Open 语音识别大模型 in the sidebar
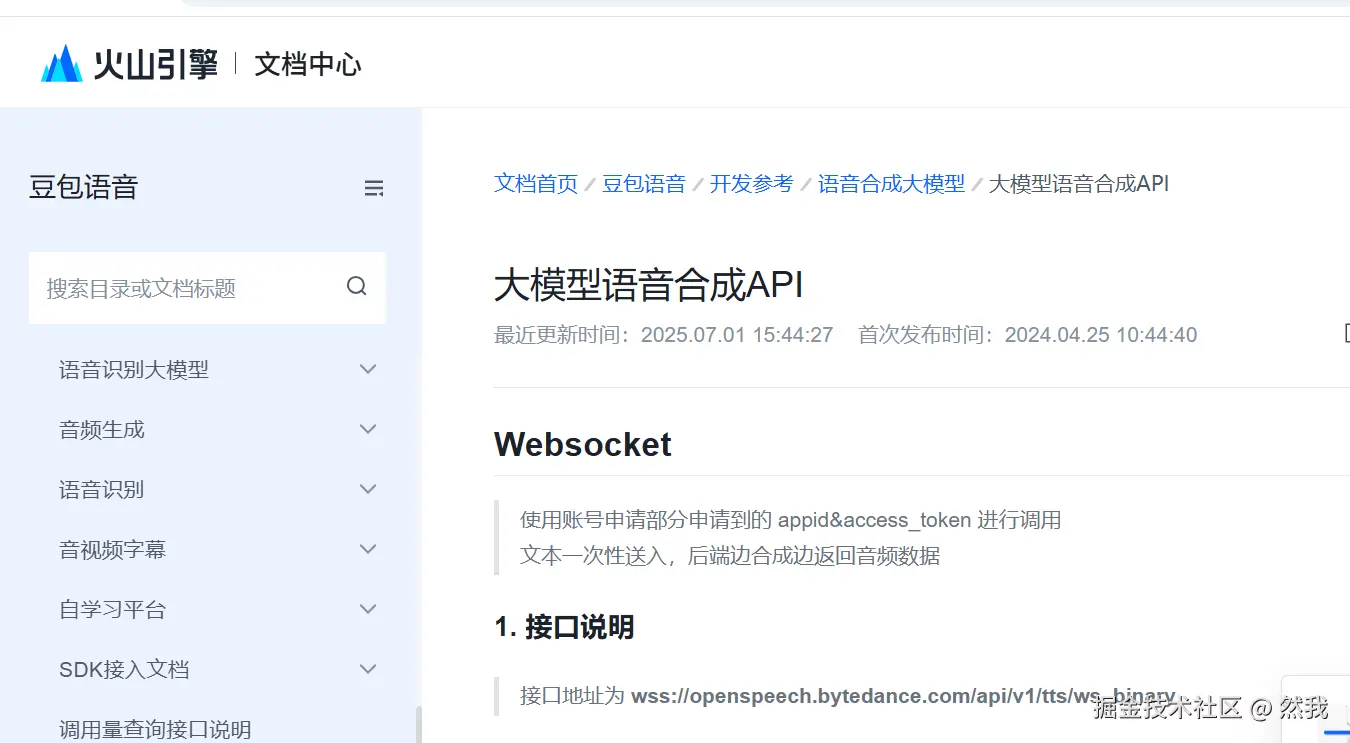The image size is (1350, 743). pyautogui.click(x=134, y=370)
